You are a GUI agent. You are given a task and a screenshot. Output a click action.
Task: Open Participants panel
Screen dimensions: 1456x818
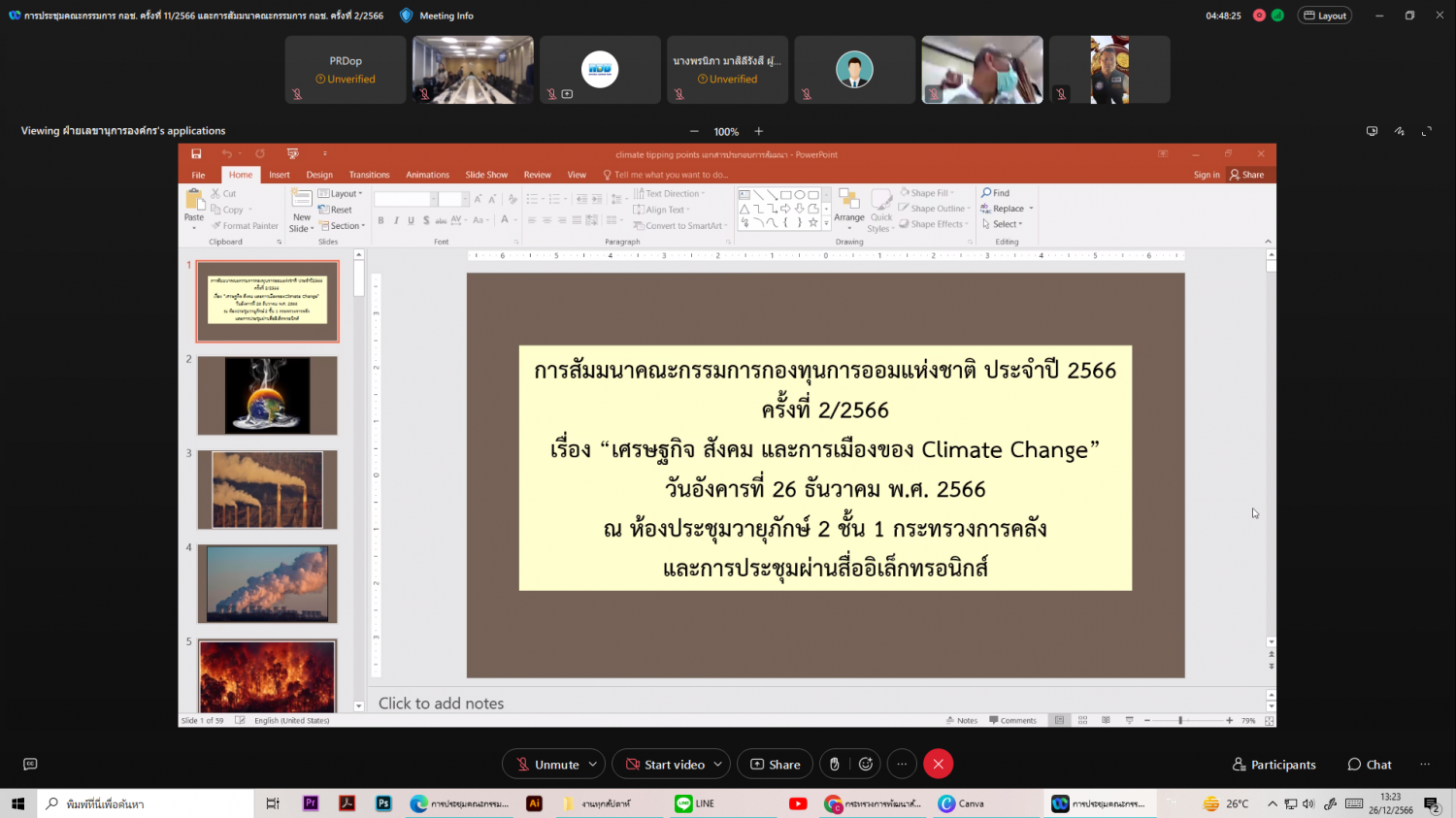1274,765
